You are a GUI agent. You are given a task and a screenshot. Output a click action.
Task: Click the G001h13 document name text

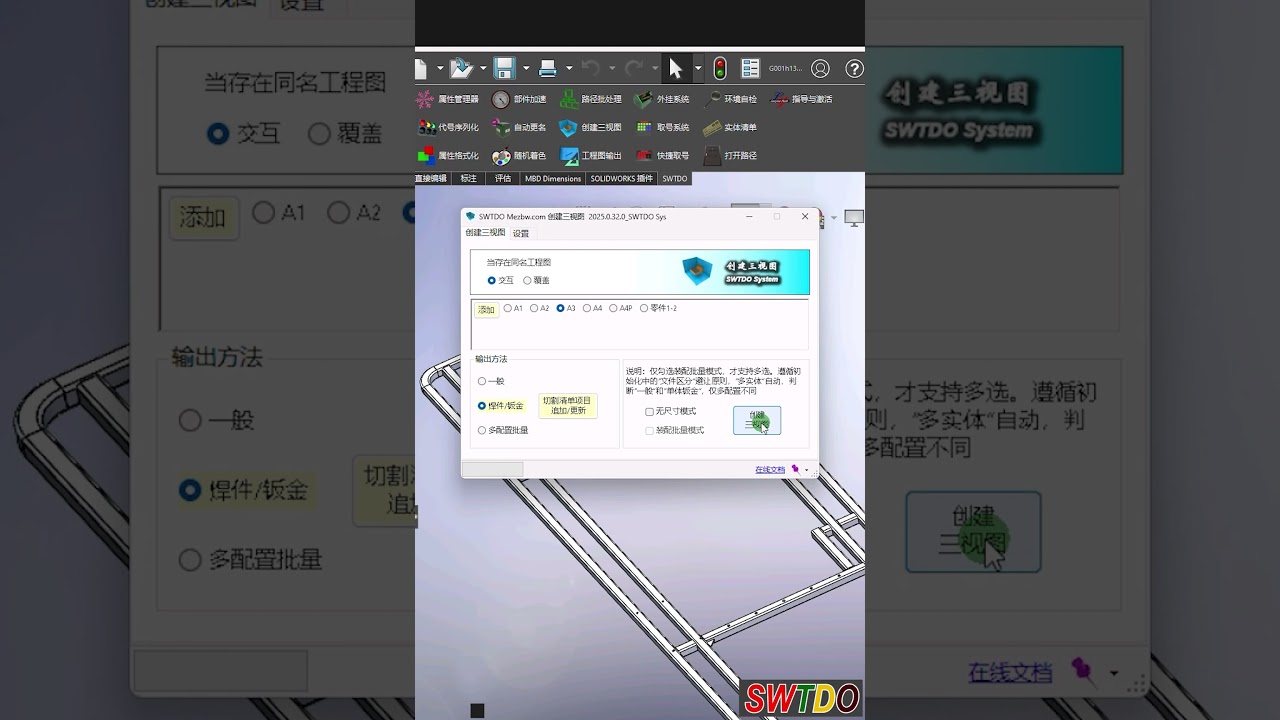tap(785, 69)
